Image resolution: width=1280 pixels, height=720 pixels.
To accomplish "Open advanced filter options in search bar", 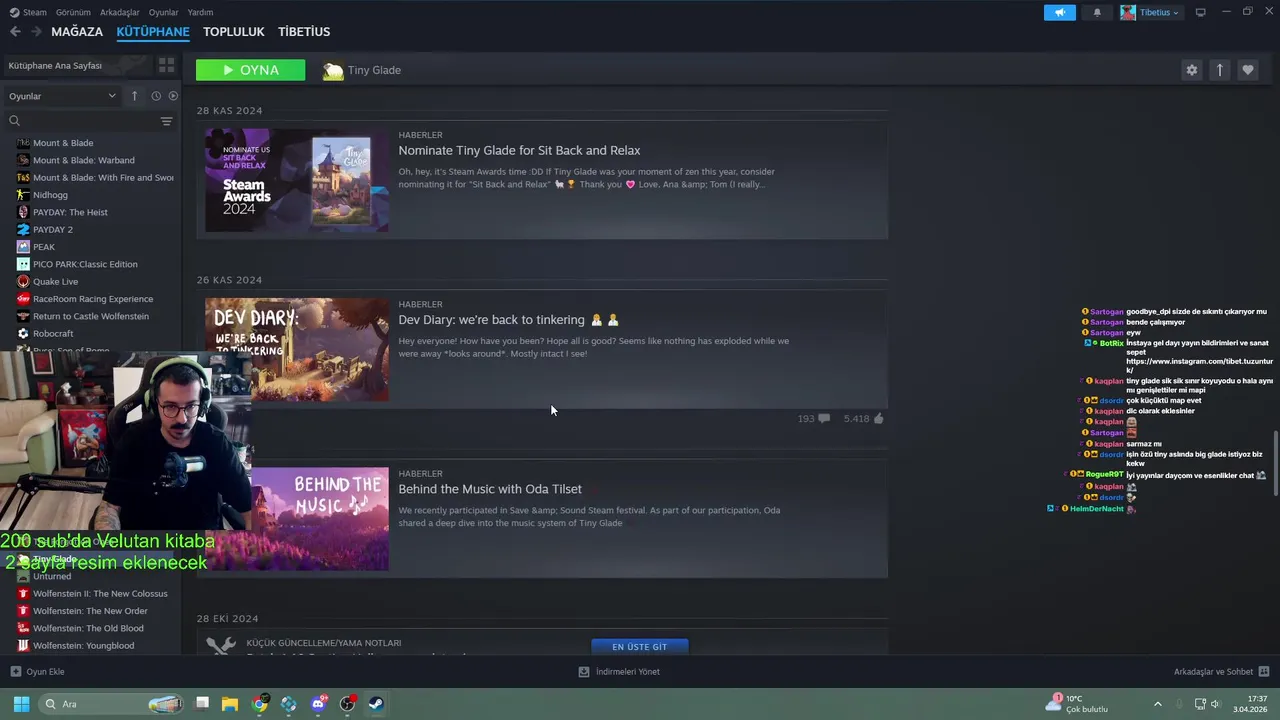I will 166,121.
